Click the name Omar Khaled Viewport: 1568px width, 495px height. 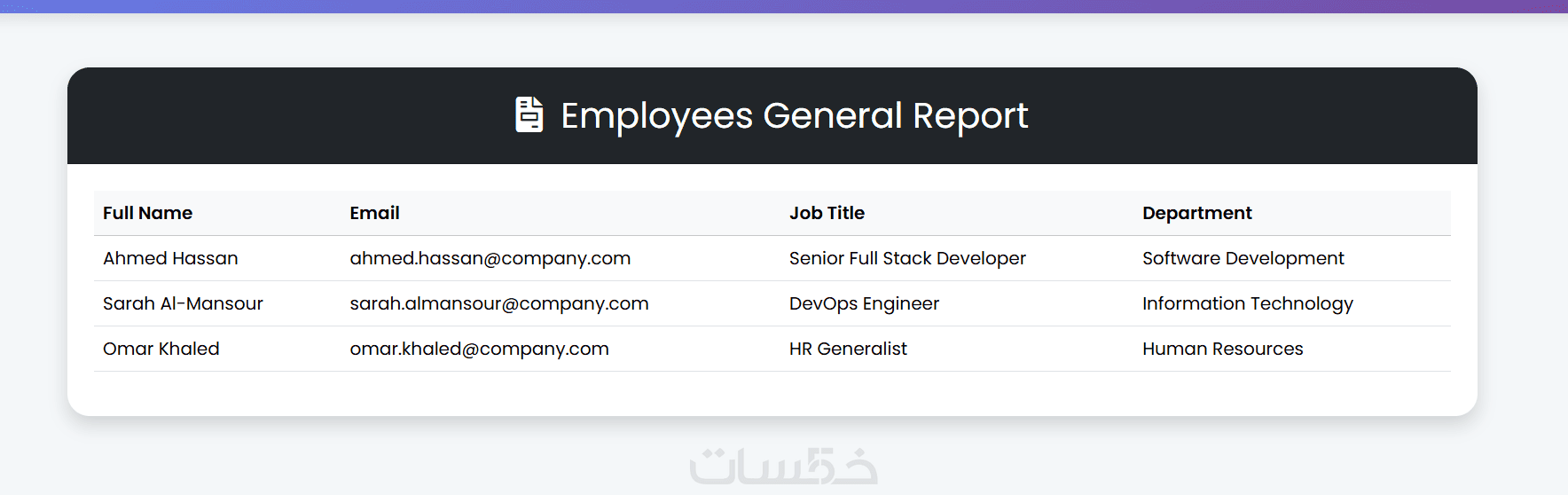161,349
